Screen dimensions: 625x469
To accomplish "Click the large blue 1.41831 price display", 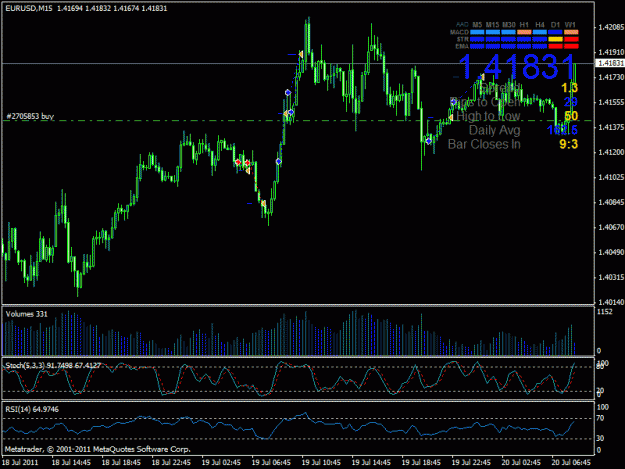I will (x=517, y=67).
